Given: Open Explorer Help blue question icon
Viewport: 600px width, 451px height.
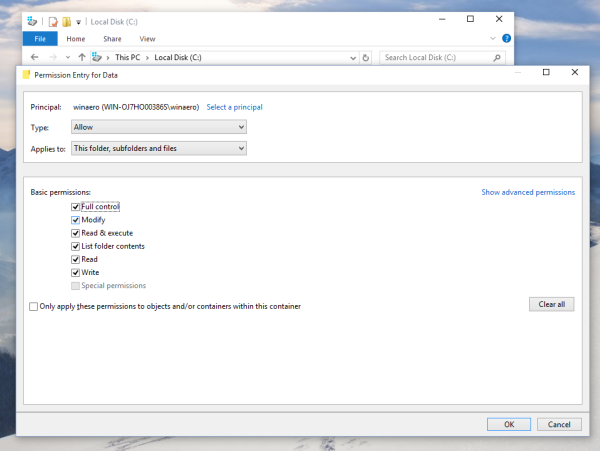Looking at the screenshot, I should pos(506,38).
